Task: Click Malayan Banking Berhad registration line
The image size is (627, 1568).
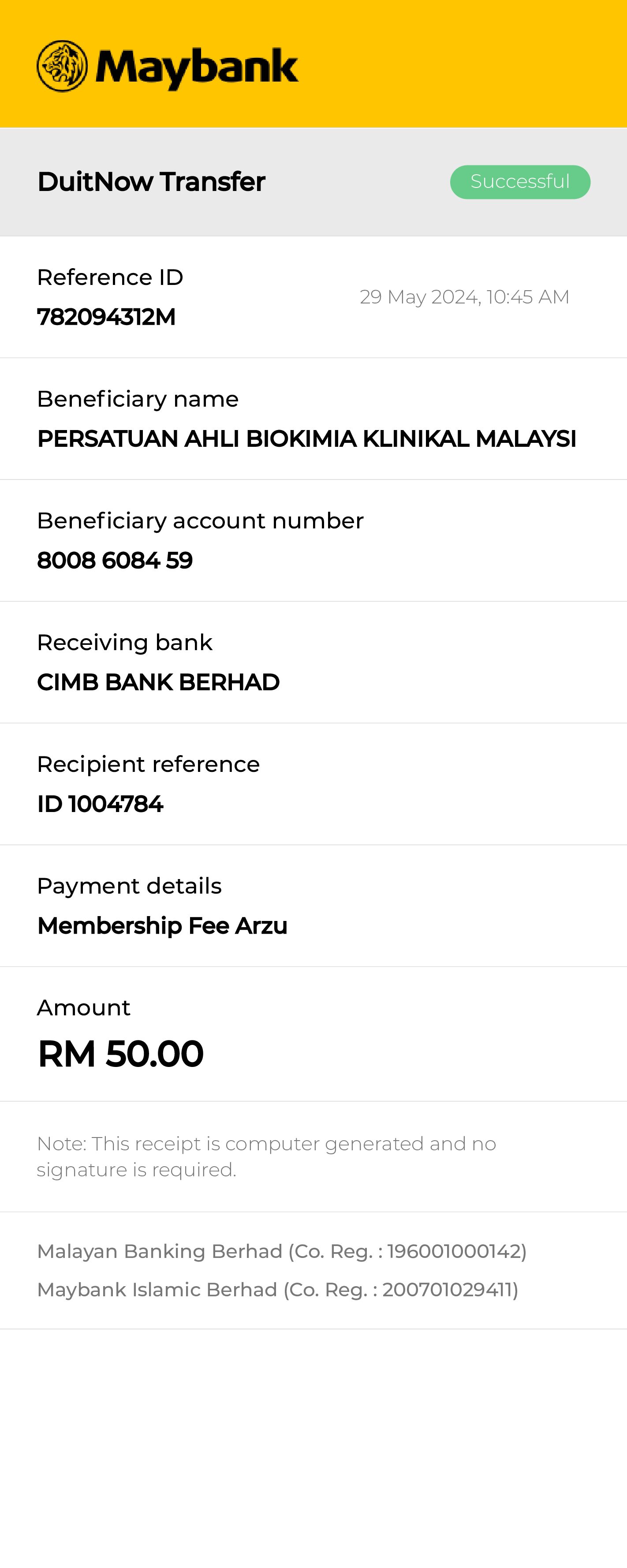Action: point(282,1251)
